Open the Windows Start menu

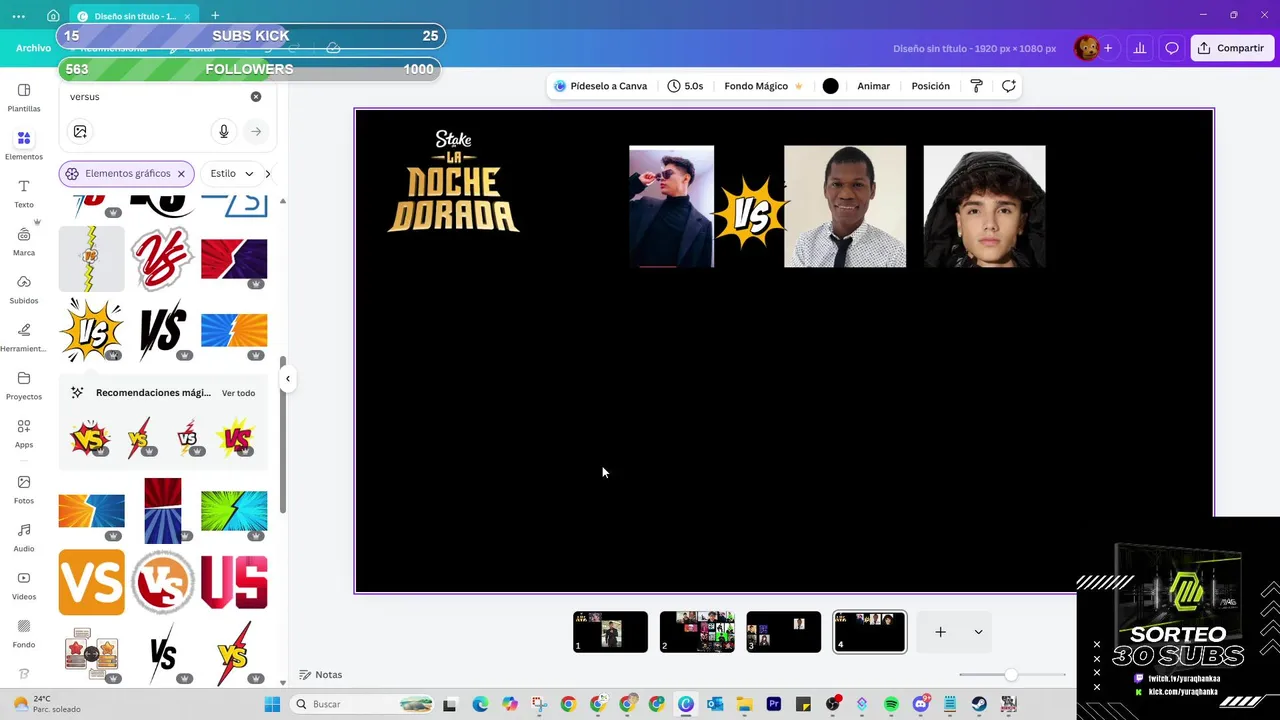point(272,704)
